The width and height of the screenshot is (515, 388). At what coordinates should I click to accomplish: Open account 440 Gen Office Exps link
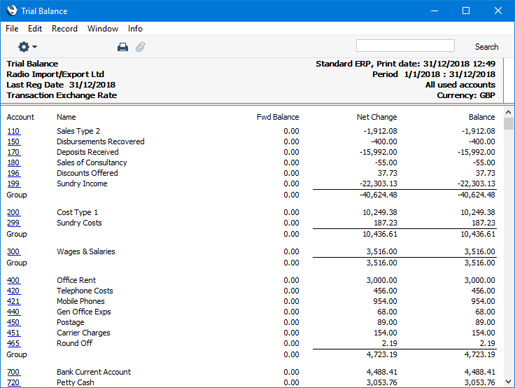pos(14,312)
